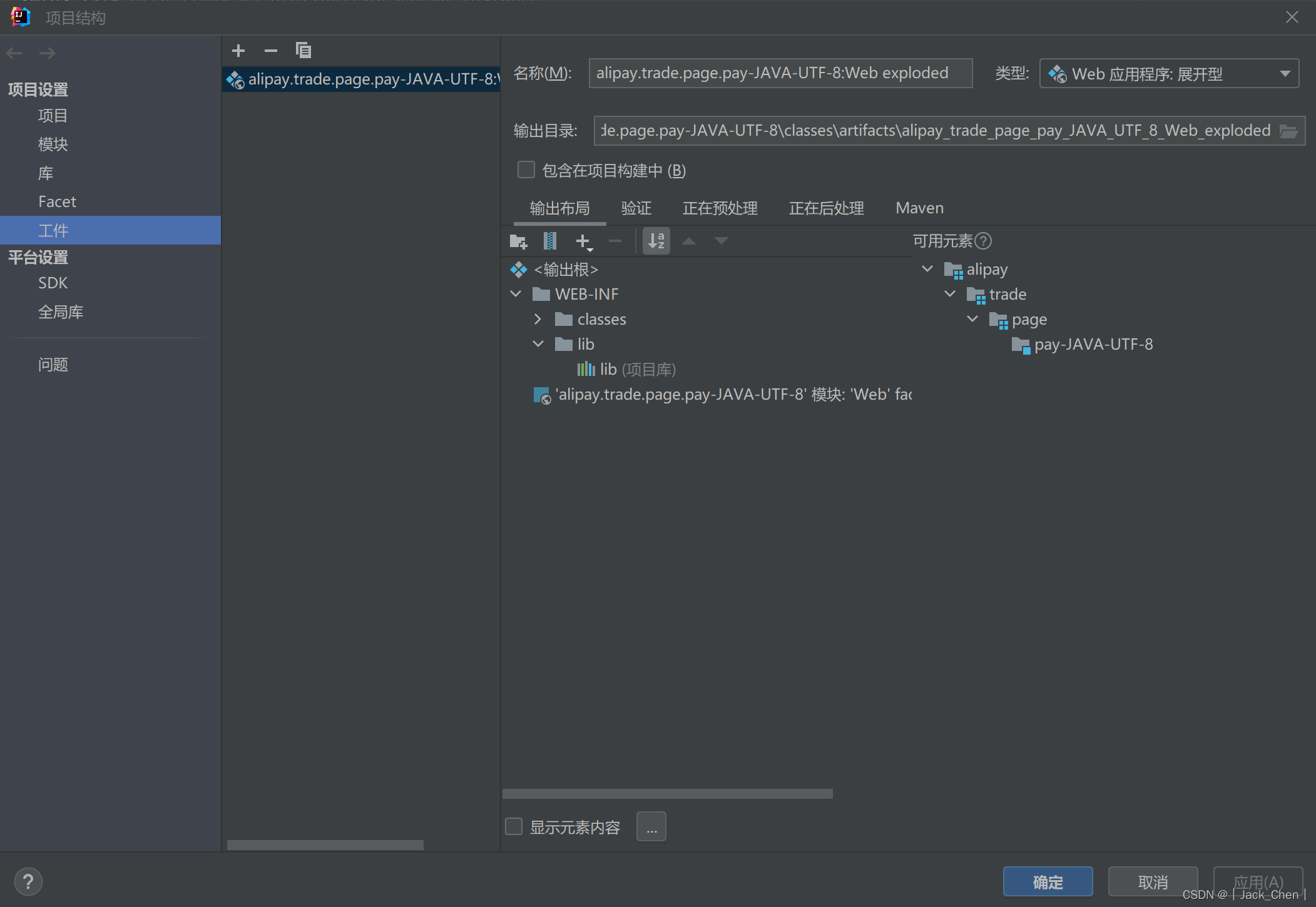
Task: Click the WEB-INF folder icon
Action: pos(541,294)
